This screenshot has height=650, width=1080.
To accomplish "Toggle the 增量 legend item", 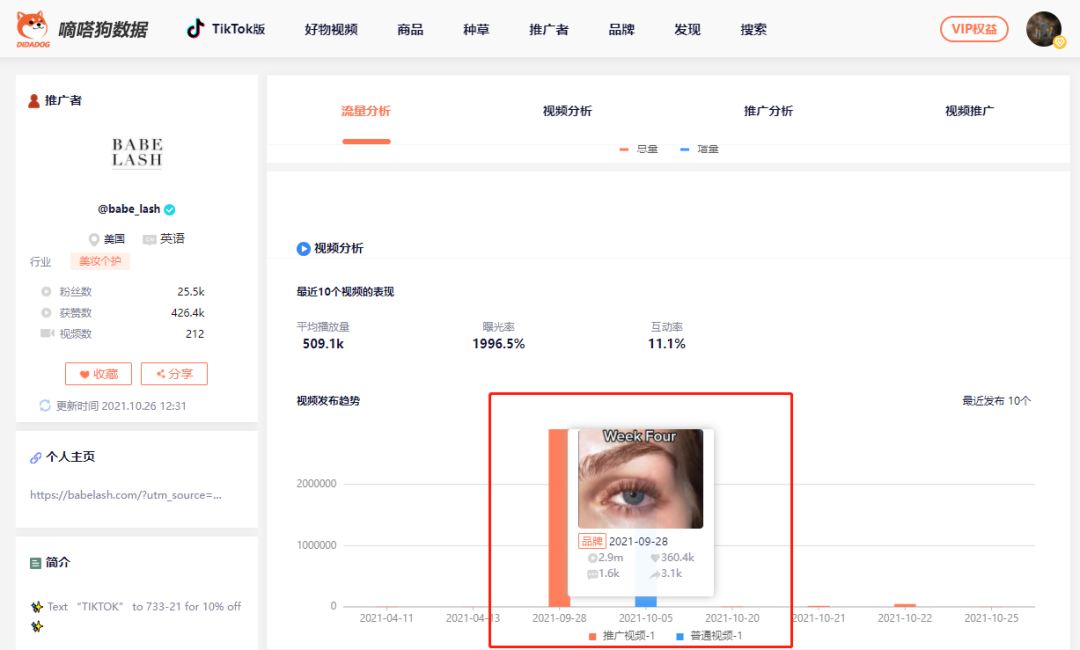I will [x=706, y=148].
